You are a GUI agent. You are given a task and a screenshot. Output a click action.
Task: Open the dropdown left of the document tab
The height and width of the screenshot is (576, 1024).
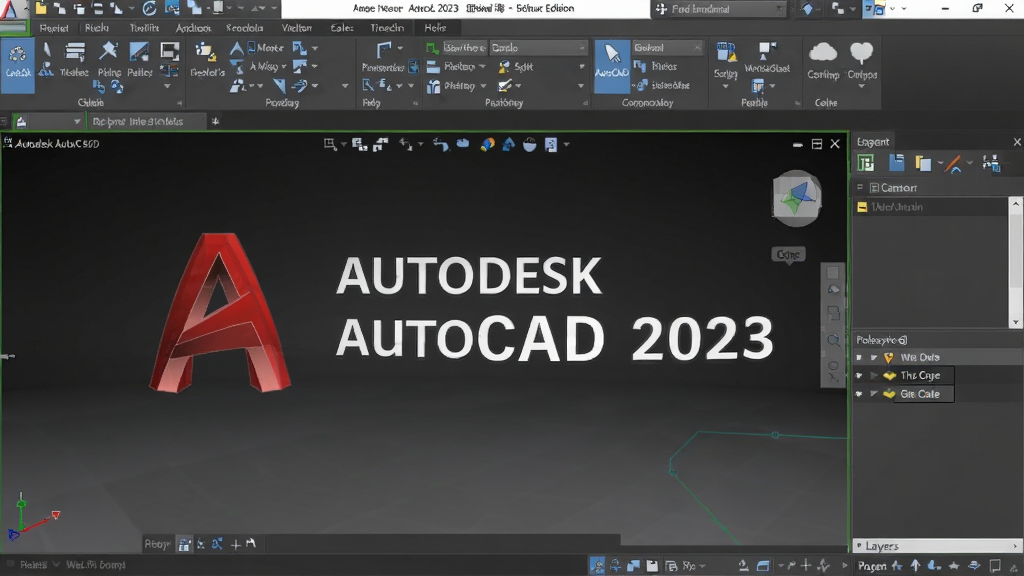coord(77,122)
